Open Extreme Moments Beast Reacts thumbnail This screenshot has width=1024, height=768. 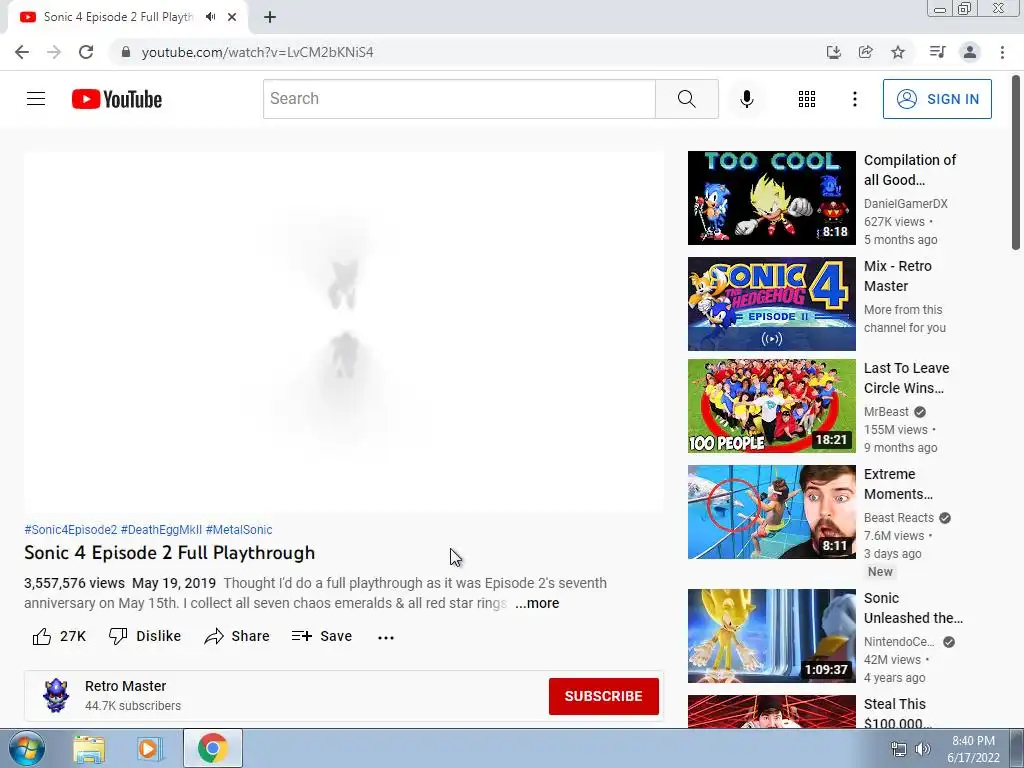tap(771, 512)
